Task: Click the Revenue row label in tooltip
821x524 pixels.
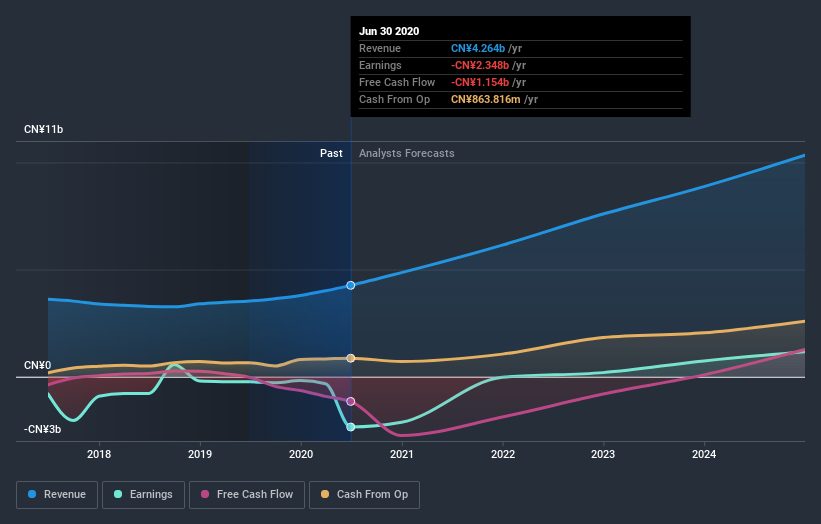Action: pyautogui.click(x=380, y=48)
